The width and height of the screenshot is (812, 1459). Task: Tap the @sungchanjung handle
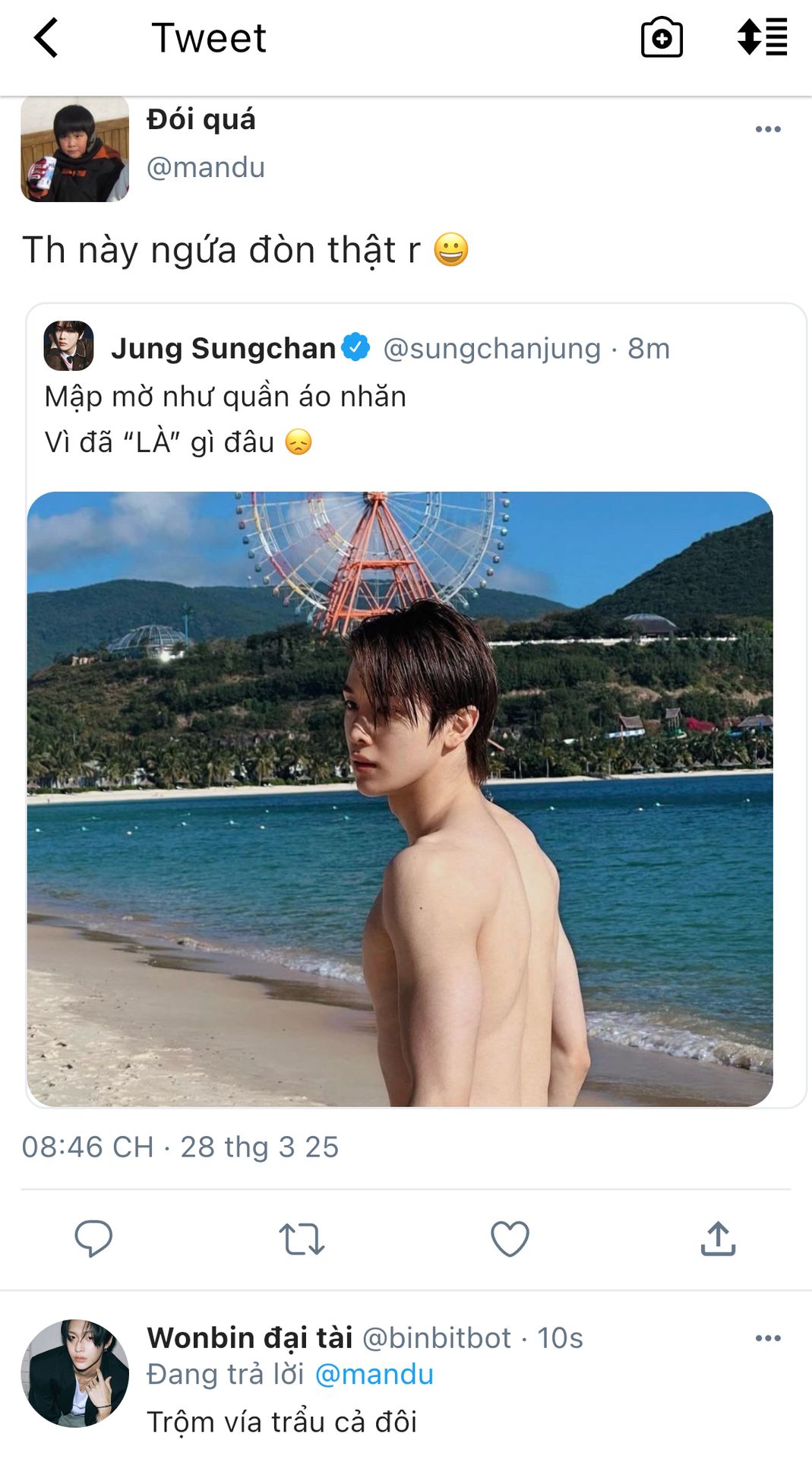click(492, 348)
